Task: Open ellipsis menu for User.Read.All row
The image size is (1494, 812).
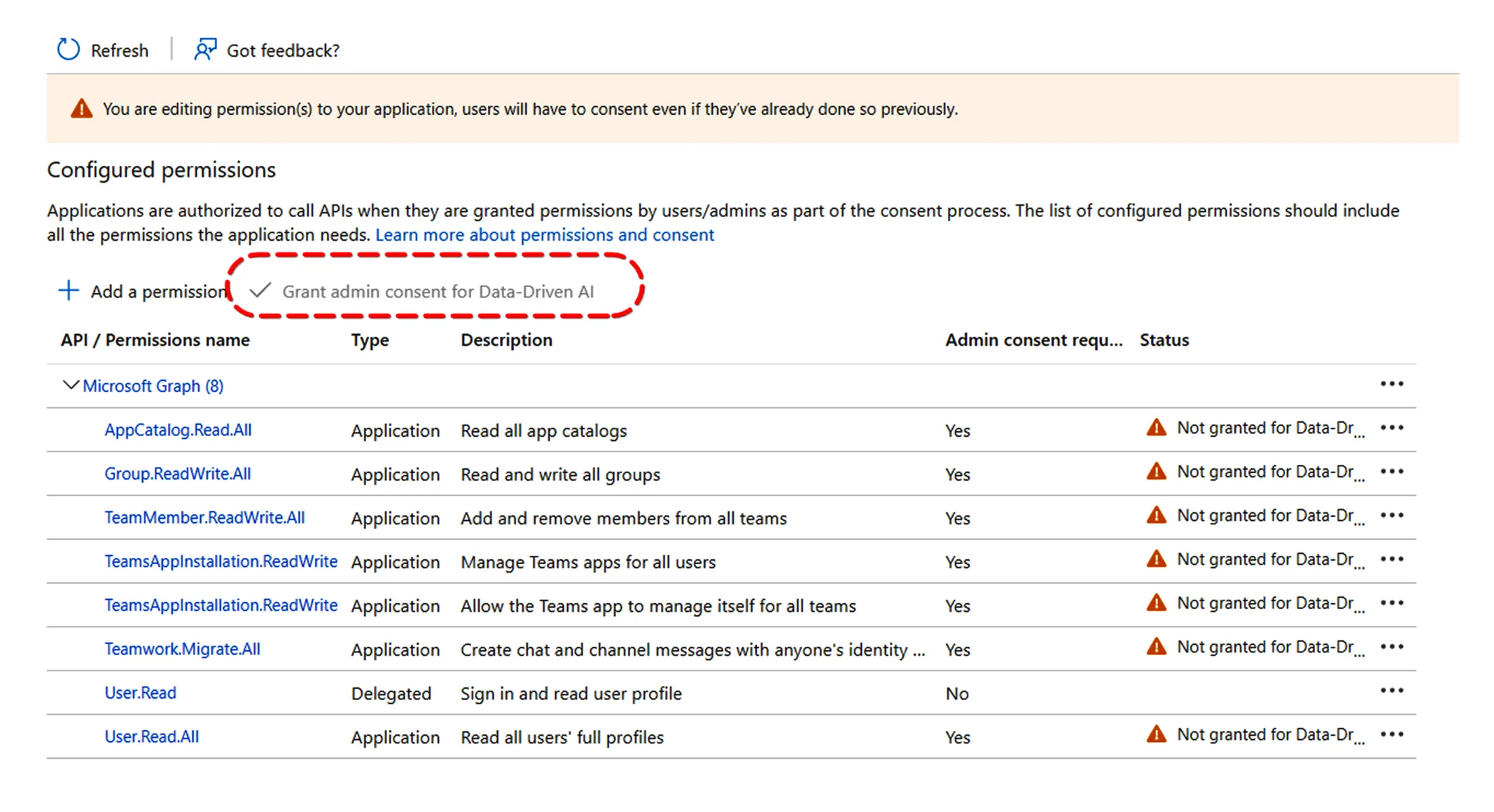Action: [1392, 735]
